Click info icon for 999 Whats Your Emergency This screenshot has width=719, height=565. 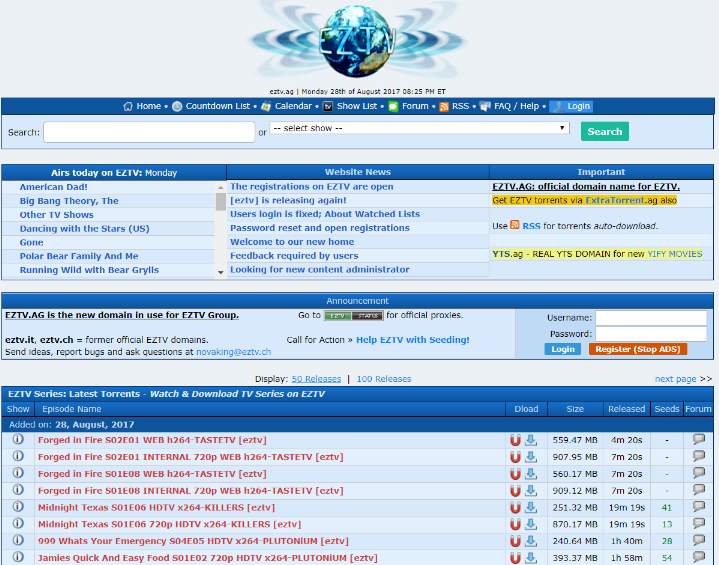point(18,540)
